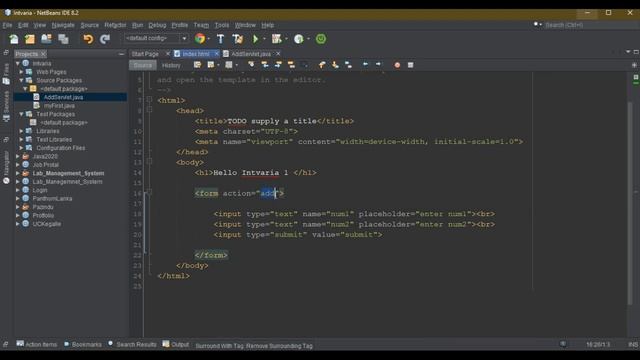
Task: Undo the last edit
Action: (88, 39)
